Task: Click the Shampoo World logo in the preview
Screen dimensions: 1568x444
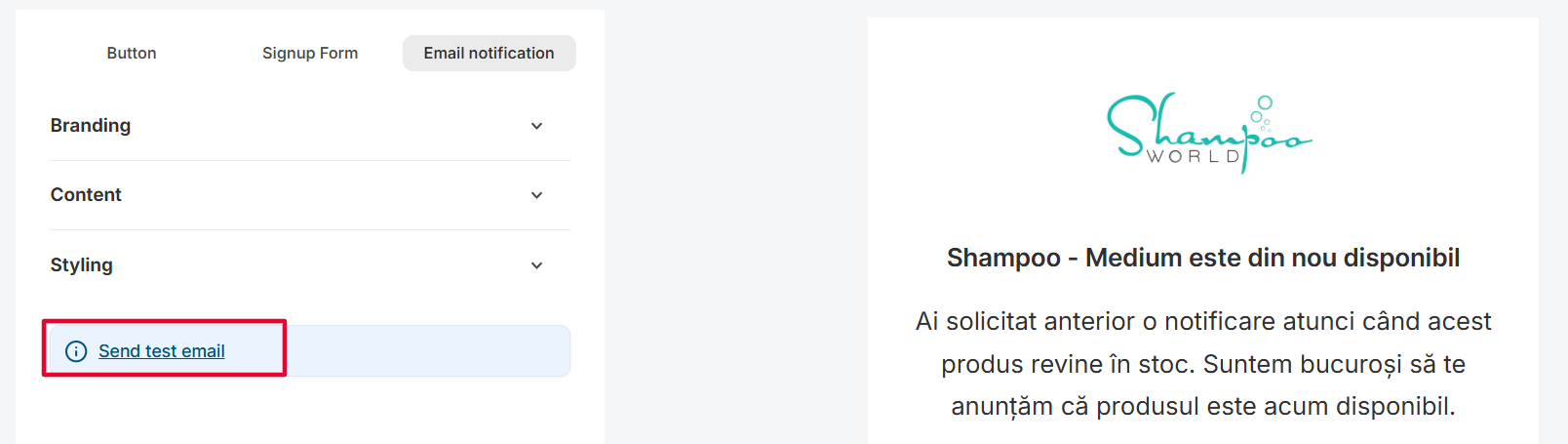Action: (1207, 134)
